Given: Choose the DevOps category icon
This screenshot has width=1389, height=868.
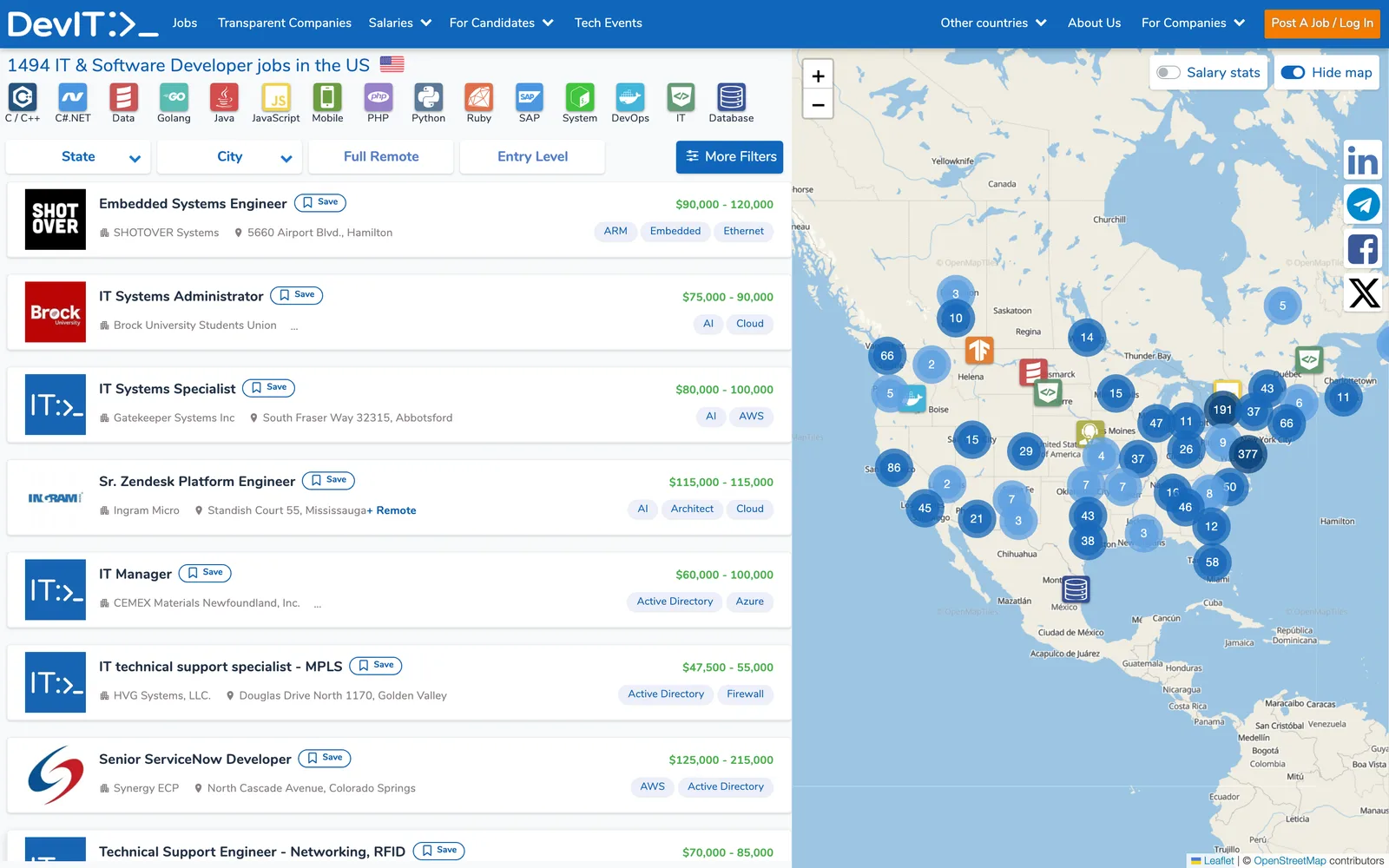Looking at the screenshot, I should click(630, 97).
